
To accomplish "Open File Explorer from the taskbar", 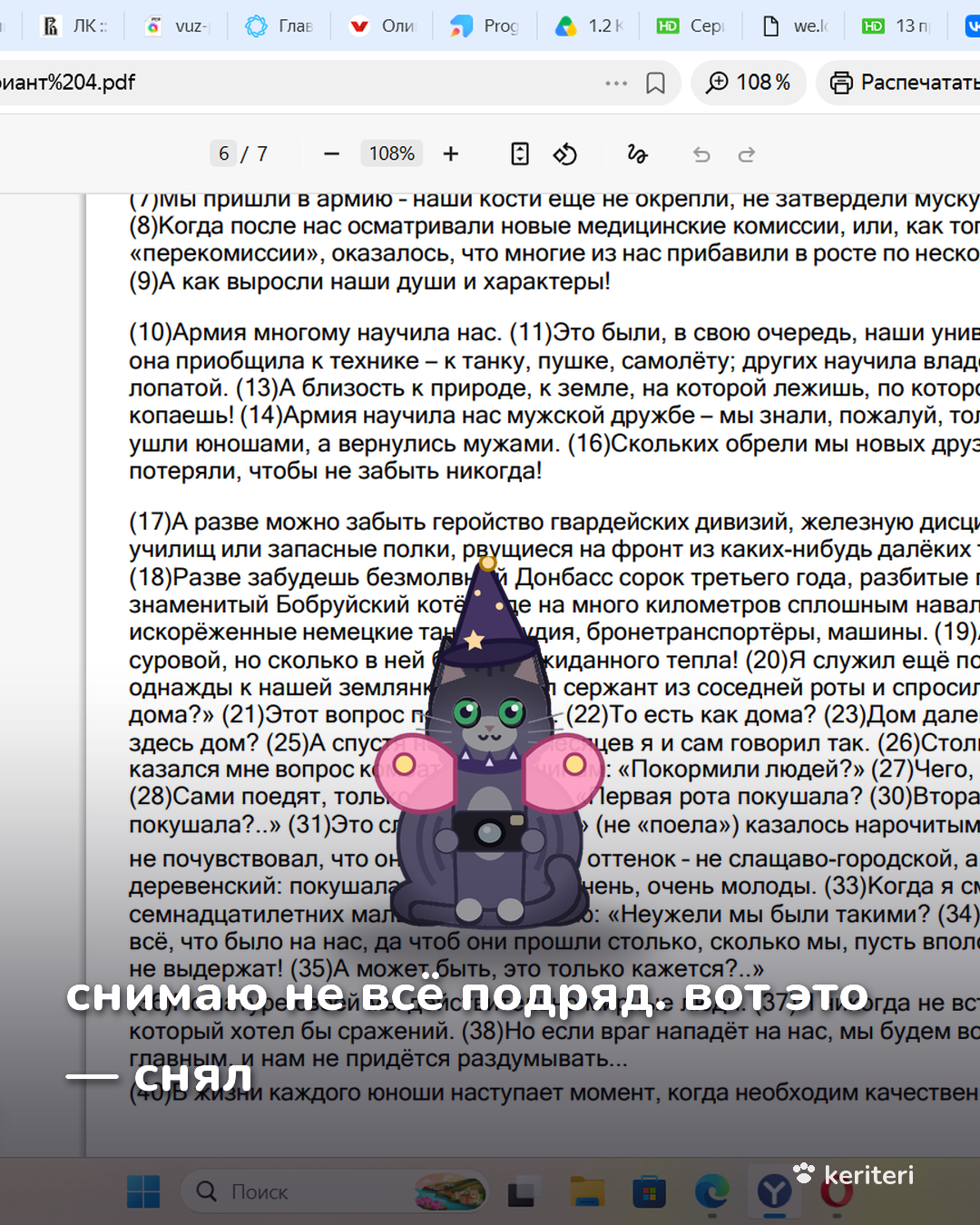I will (587, 1191).
